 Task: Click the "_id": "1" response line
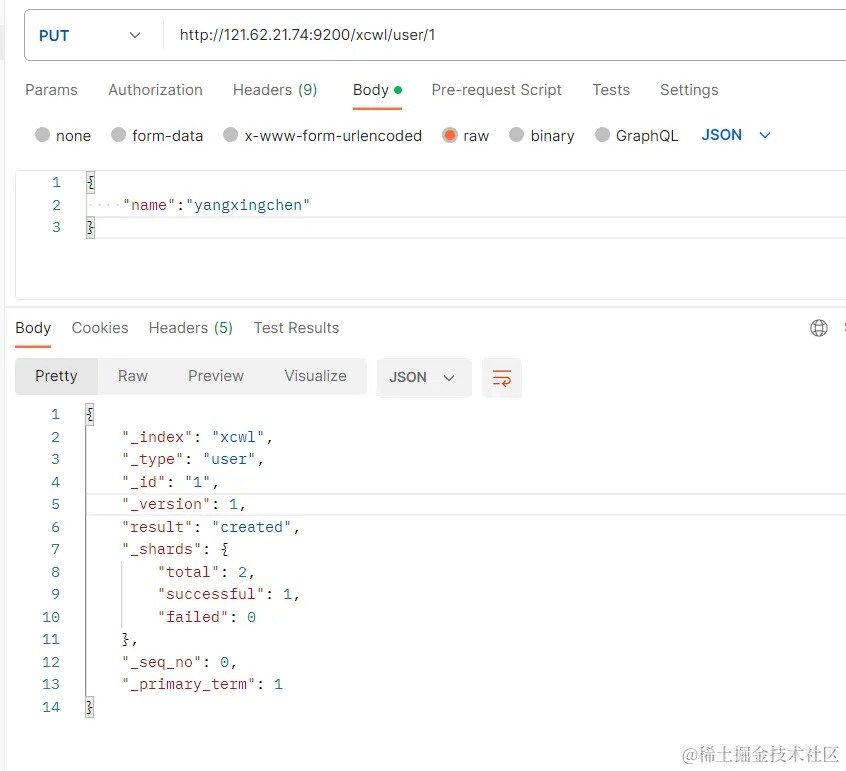coord(170,482)
